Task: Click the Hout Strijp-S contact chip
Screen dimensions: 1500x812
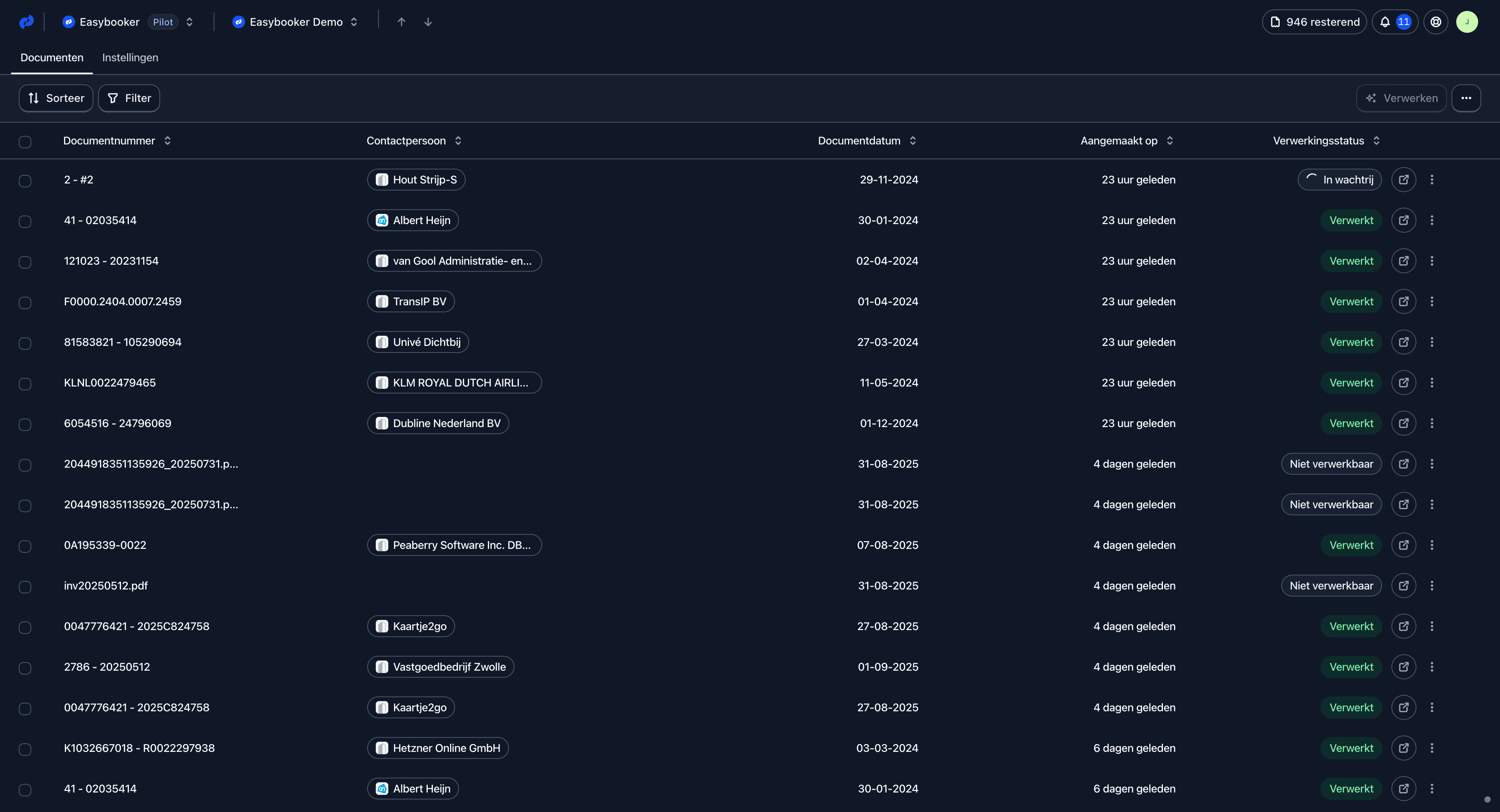Action: point(416,180)
